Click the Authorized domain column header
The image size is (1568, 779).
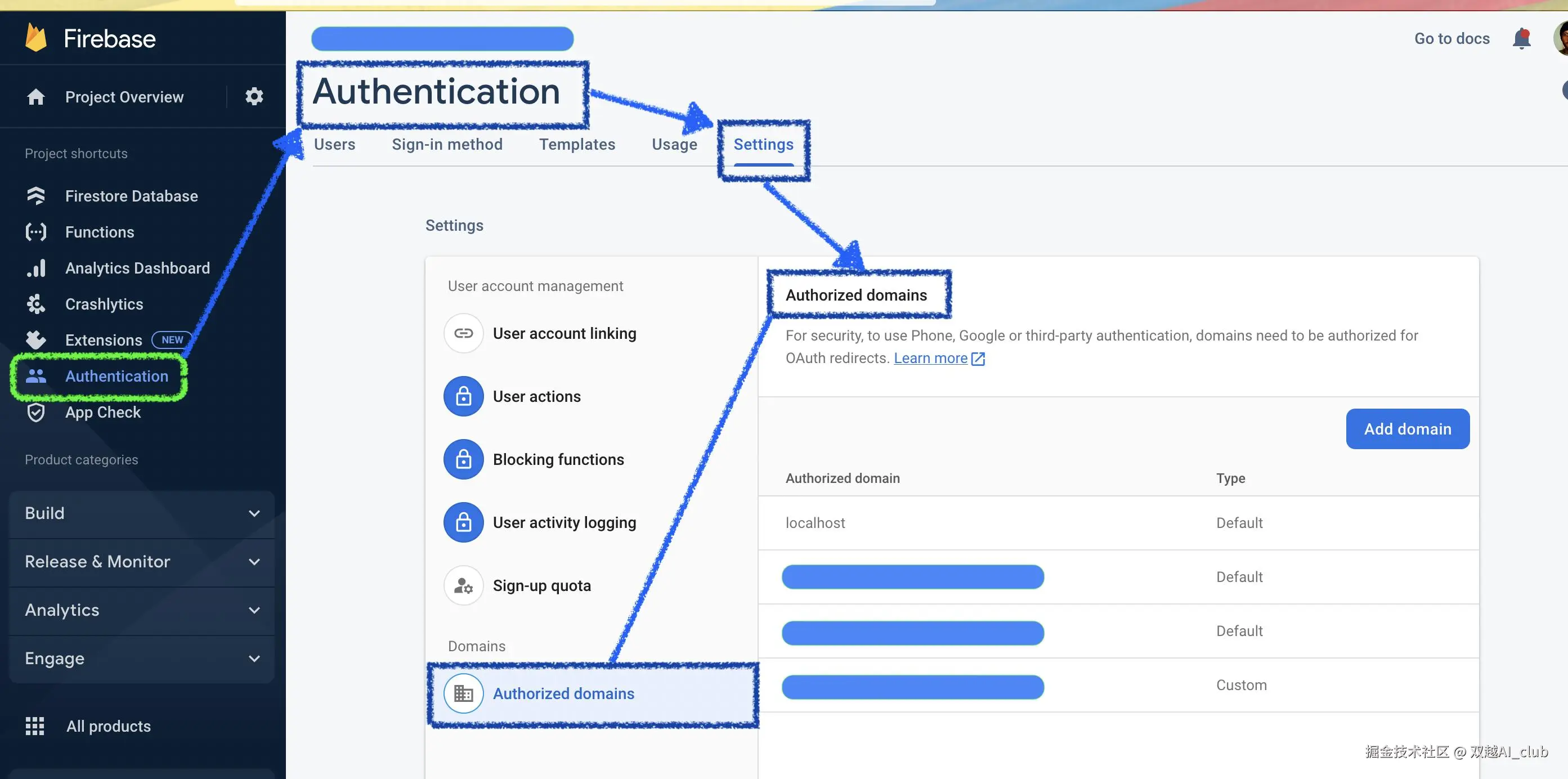843,478
